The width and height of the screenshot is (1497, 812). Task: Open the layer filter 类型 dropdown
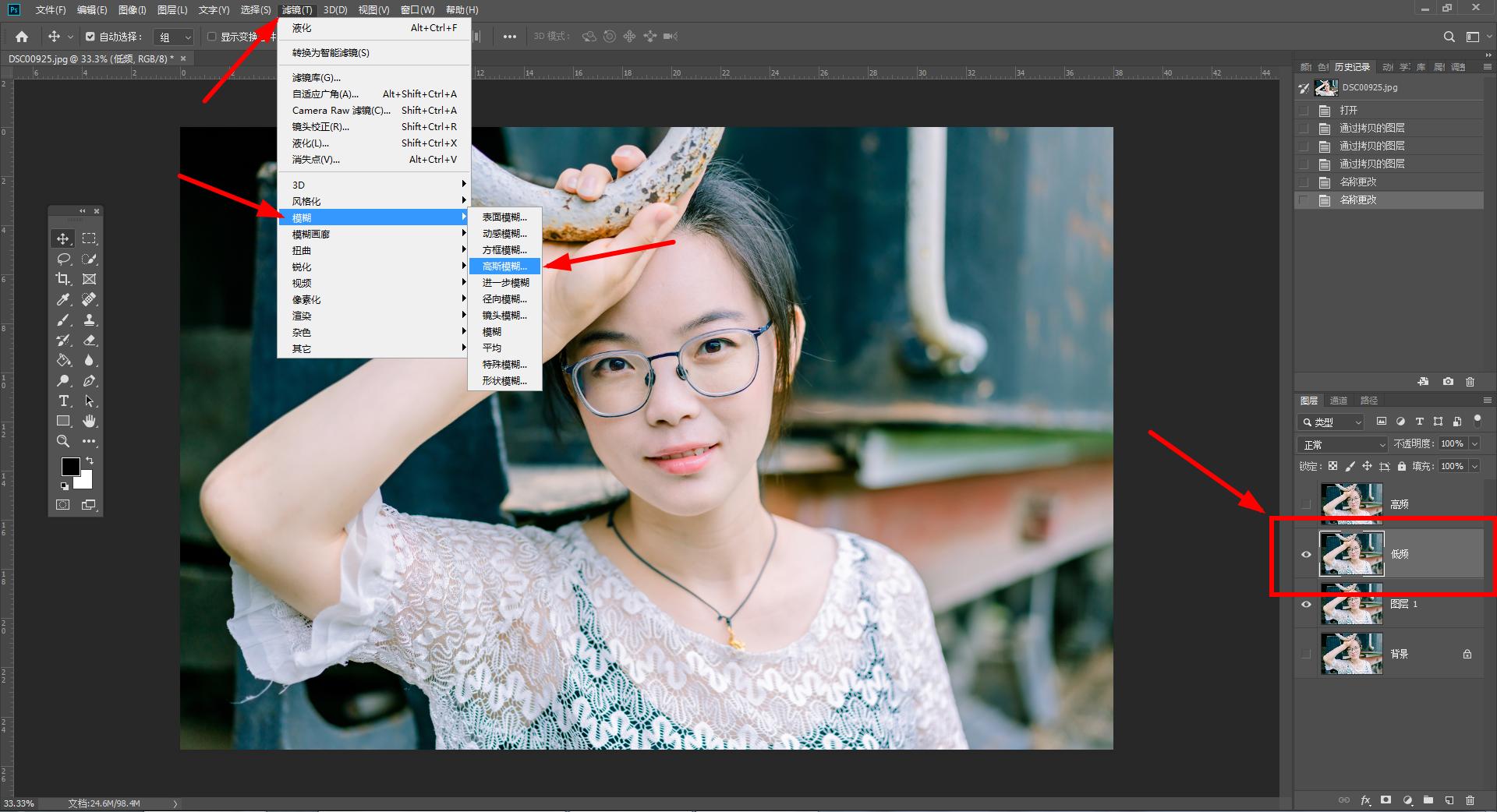[1330, 422]
